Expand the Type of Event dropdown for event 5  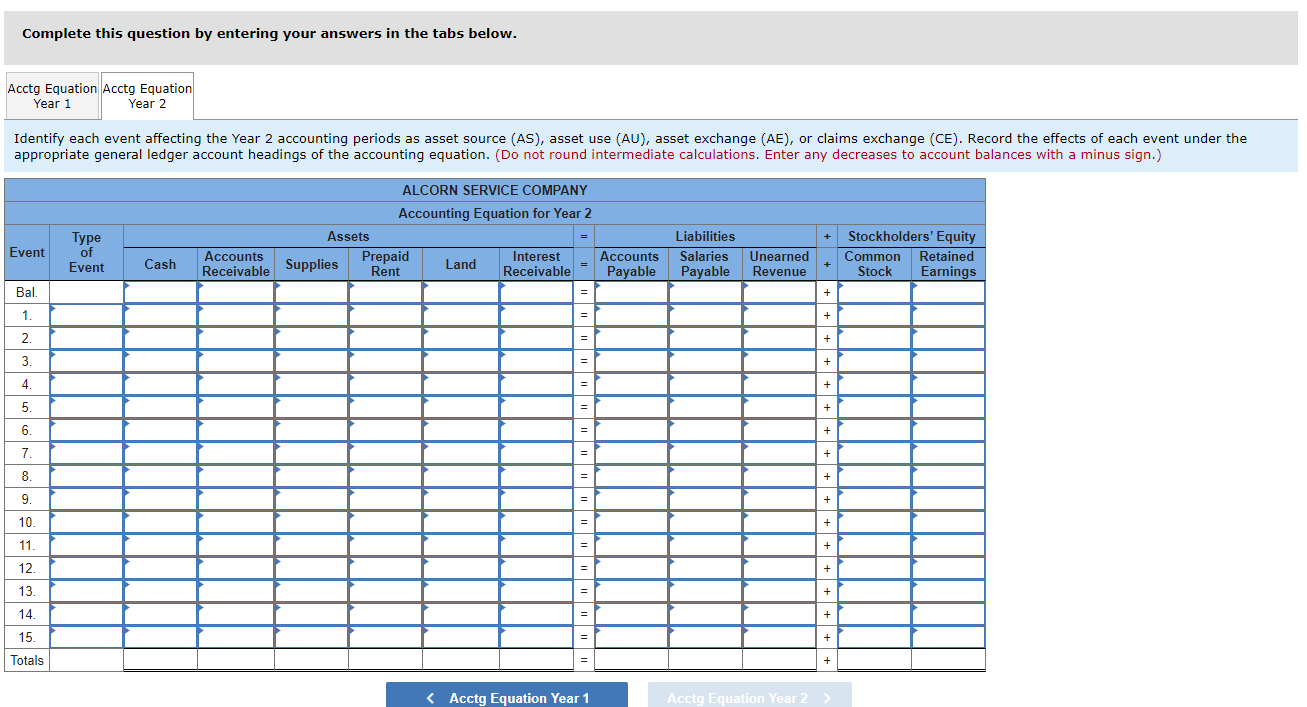click(87, 407)
